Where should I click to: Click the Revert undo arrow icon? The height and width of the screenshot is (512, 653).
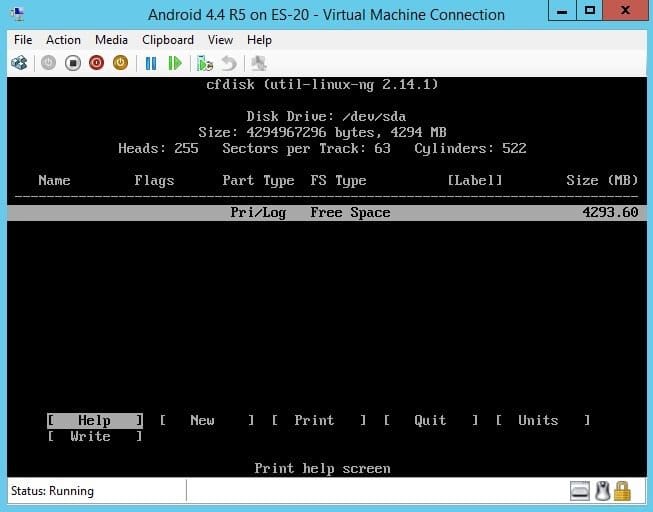click(x=229, y=63)
